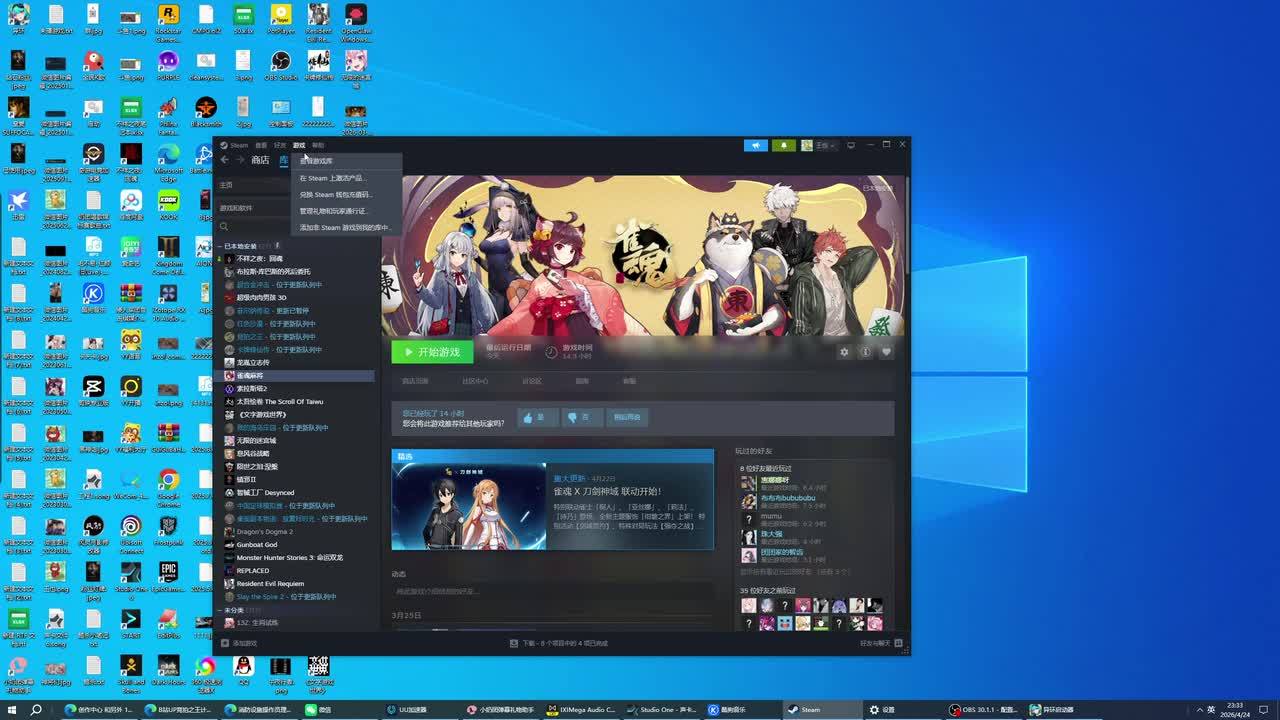The image size is (1280, 720).
Task: Select Gunboat God in the game list
Action: click(x=257, y=545)
